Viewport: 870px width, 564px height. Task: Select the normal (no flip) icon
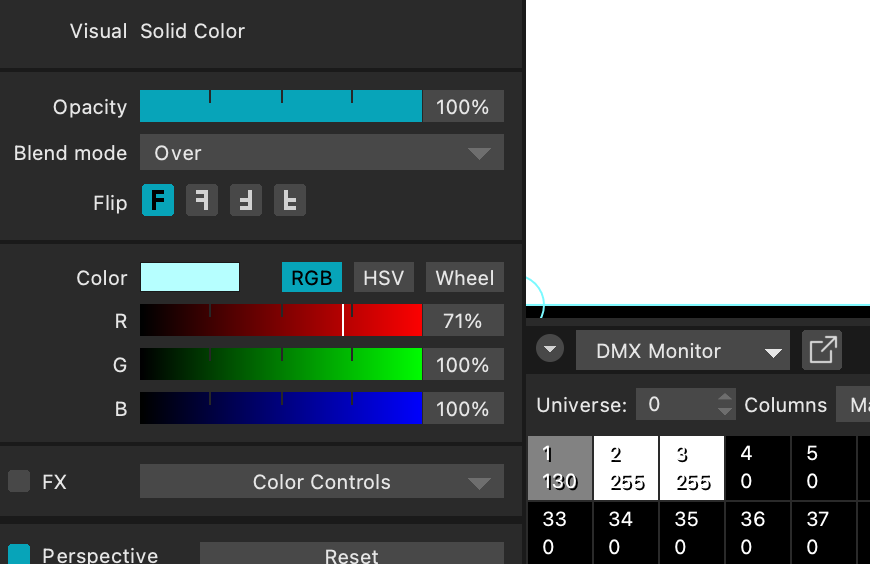(x=158, y=201)
